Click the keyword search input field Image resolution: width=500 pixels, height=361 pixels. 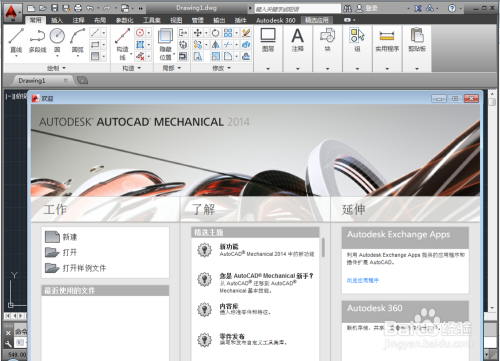pyautogui.click(x=298, y=9)
